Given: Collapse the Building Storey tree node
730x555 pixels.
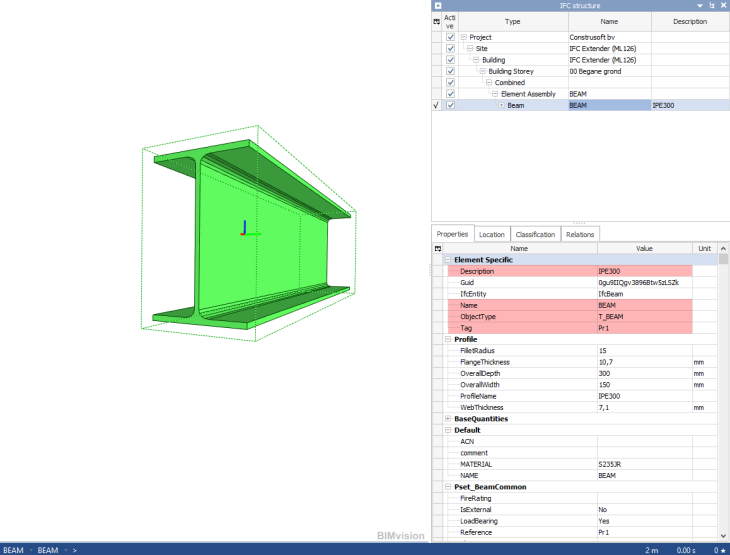Looking at the screenshot, I should (x=482, y=71).
